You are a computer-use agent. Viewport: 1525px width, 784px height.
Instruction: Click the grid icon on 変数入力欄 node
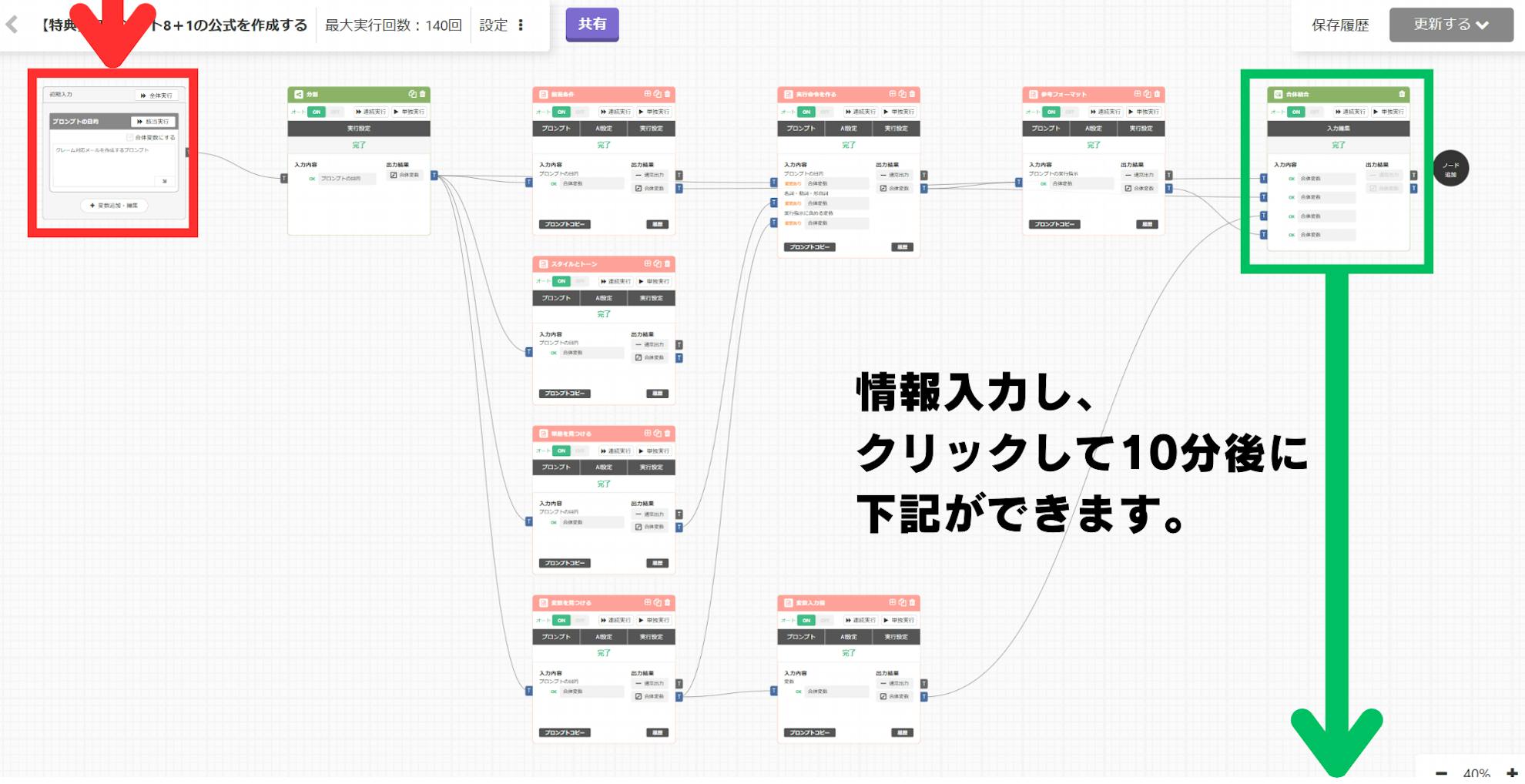coord(893,602)
